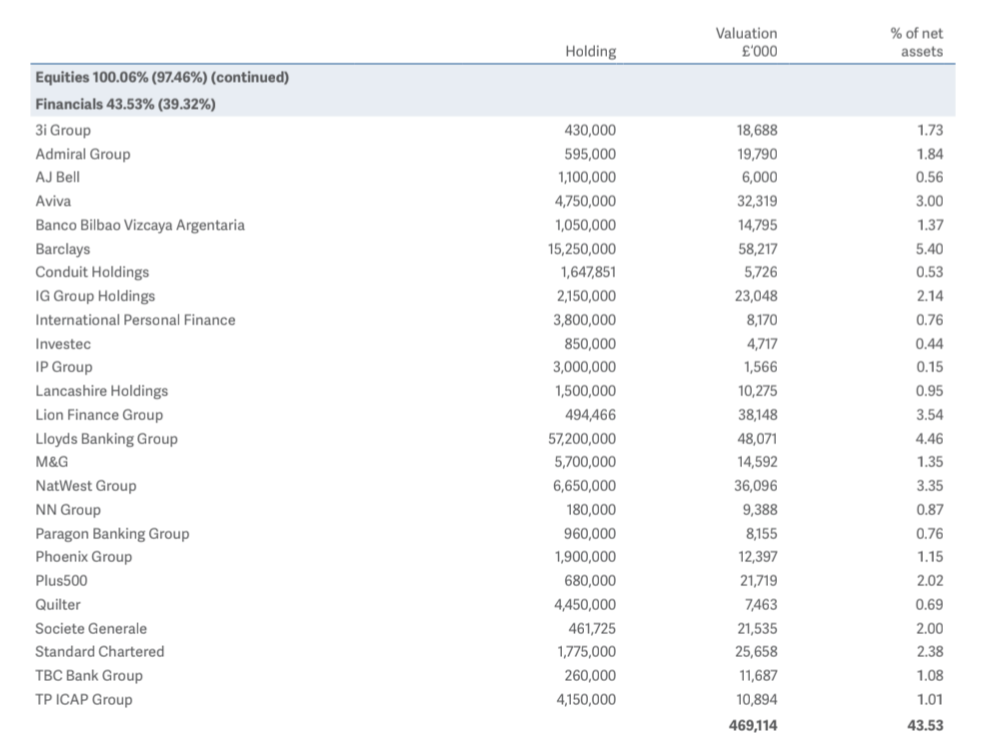Click TP ICAP holding '4,150,000'
994x736 pixels.
pos(586,700)
